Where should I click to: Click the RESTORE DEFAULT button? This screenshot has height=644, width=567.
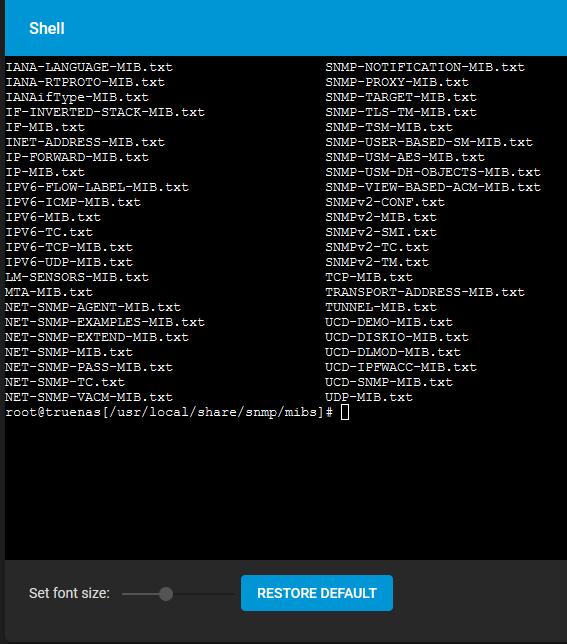point(317,593)
